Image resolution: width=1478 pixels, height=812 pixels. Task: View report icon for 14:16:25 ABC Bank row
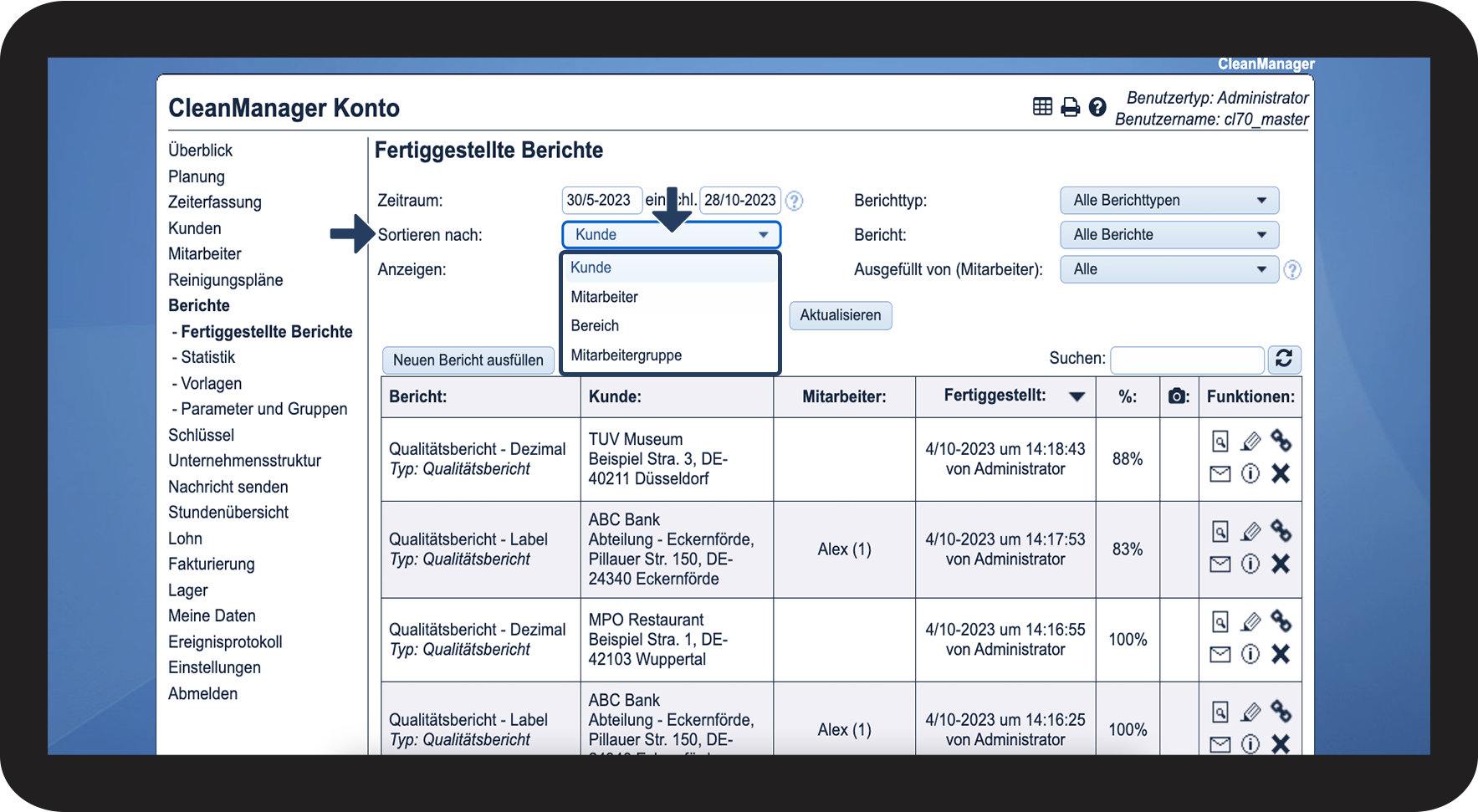pos(1220,712)
